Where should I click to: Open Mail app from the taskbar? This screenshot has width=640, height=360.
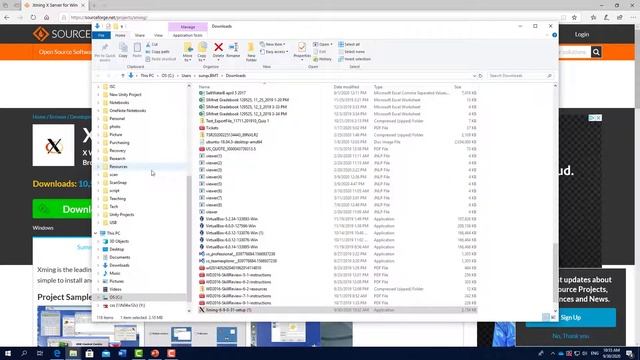point(106,353)
